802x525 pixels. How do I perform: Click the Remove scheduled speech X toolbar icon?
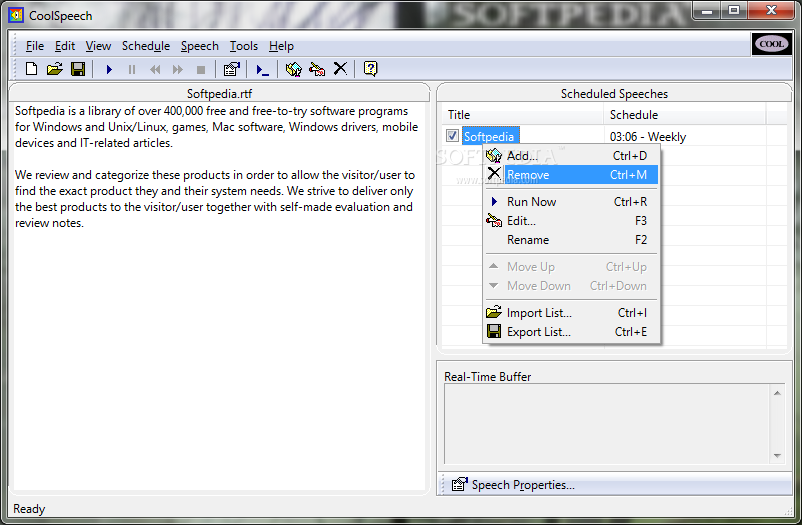click(x=340, y=69)
